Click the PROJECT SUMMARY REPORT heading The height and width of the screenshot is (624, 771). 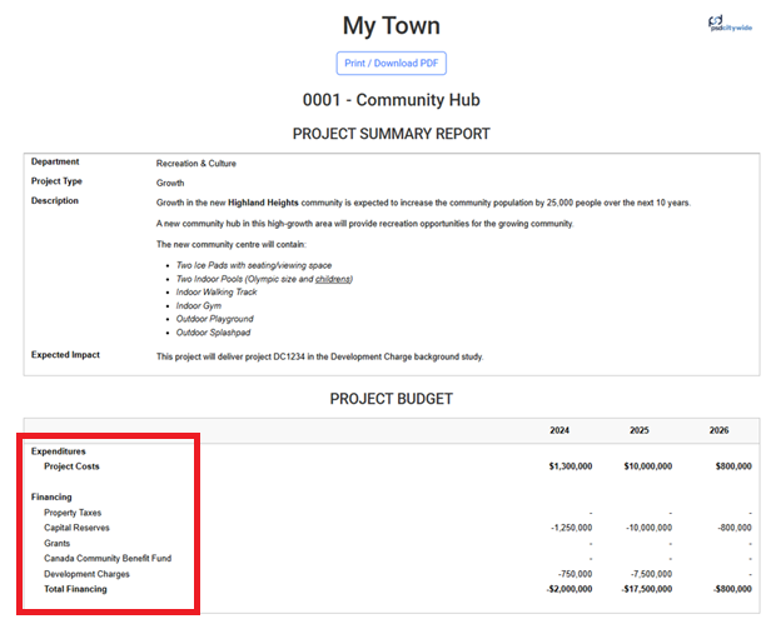pyautogui.click(x=391, y=134)
